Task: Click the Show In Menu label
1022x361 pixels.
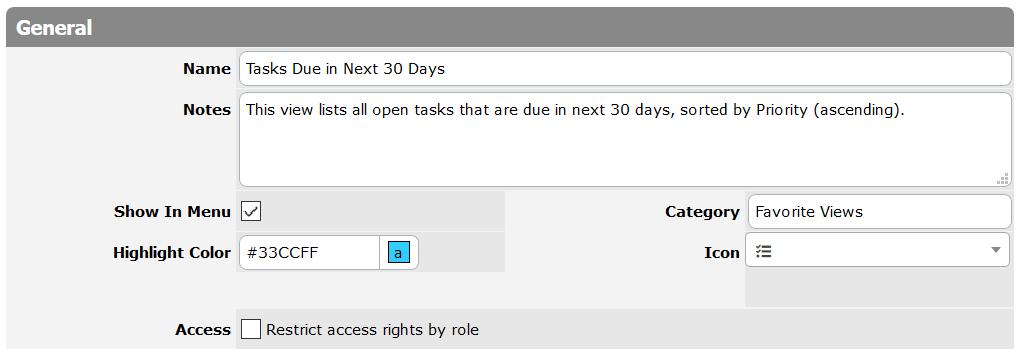Action: click(172, 212)
